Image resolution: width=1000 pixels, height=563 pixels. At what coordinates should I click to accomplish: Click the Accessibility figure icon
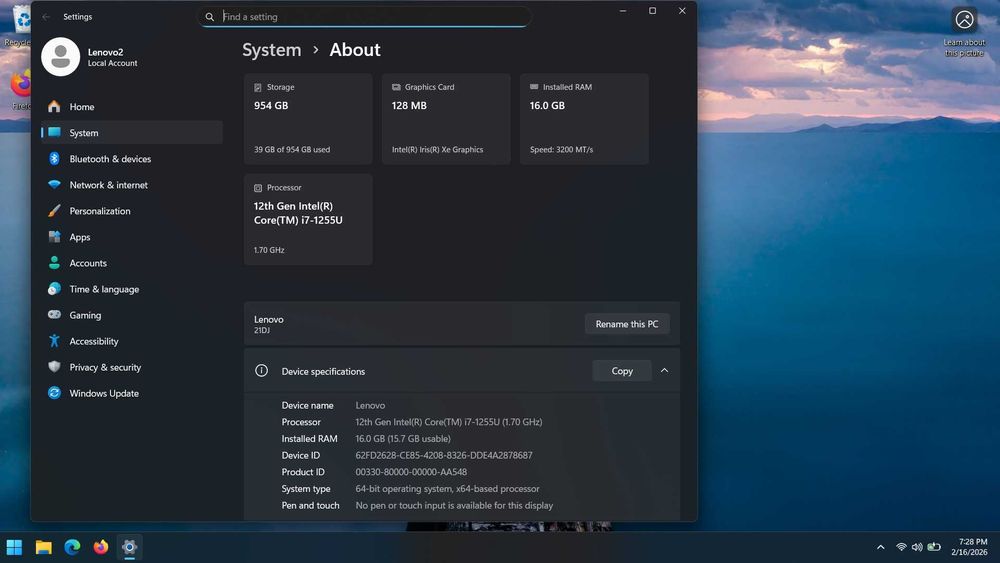point(54,341)
